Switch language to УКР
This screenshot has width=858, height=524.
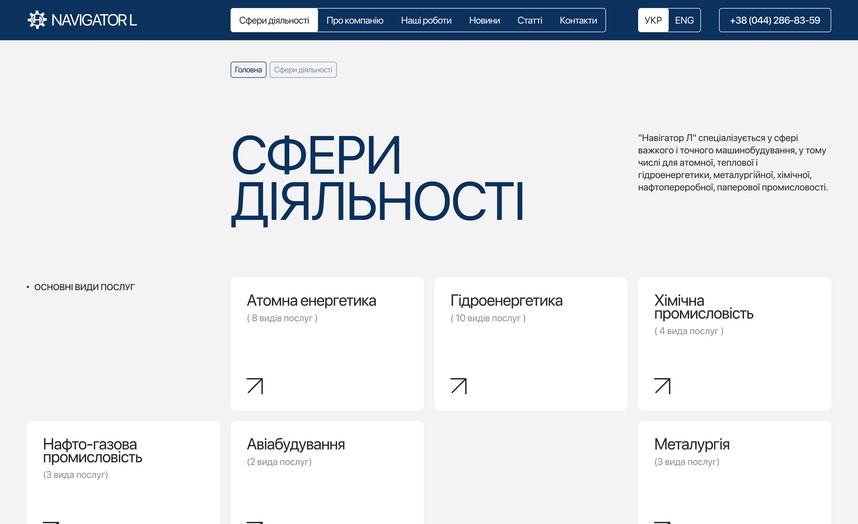653,20
